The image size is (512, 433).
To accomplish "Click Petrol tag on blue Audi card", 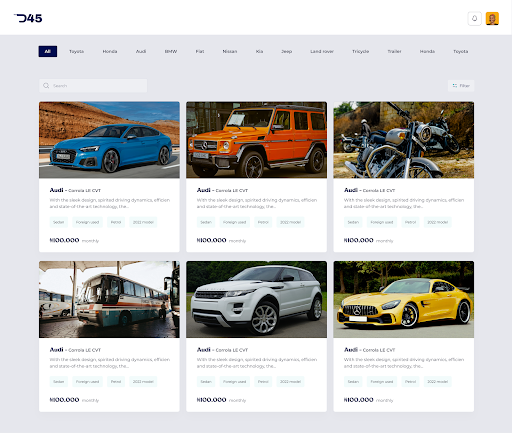I will 116,222.
